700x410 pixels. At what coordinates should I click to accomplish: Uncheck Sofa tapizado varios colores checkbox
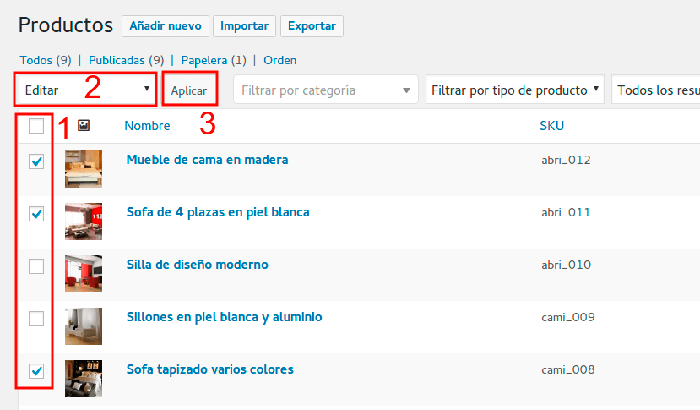pos(36,371)
